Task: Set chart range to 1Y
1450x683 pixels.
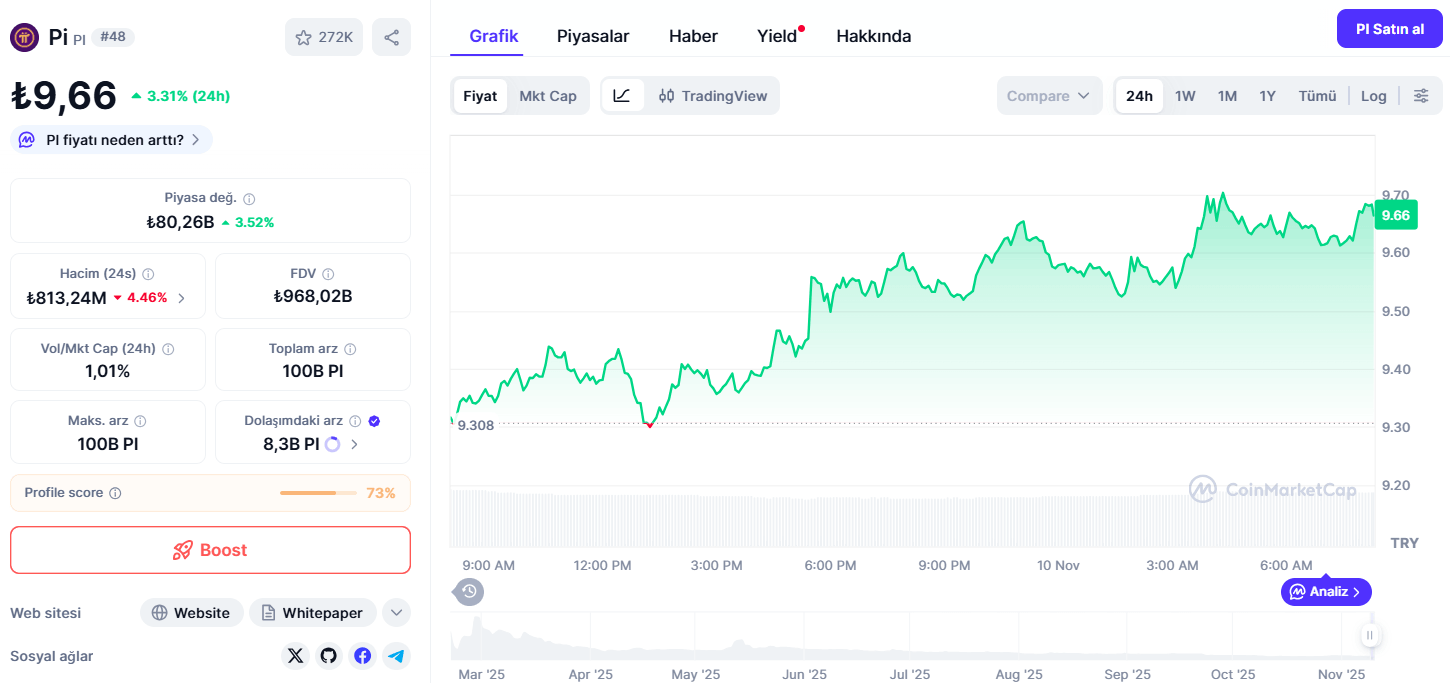Action: (x=1267, y=96)
